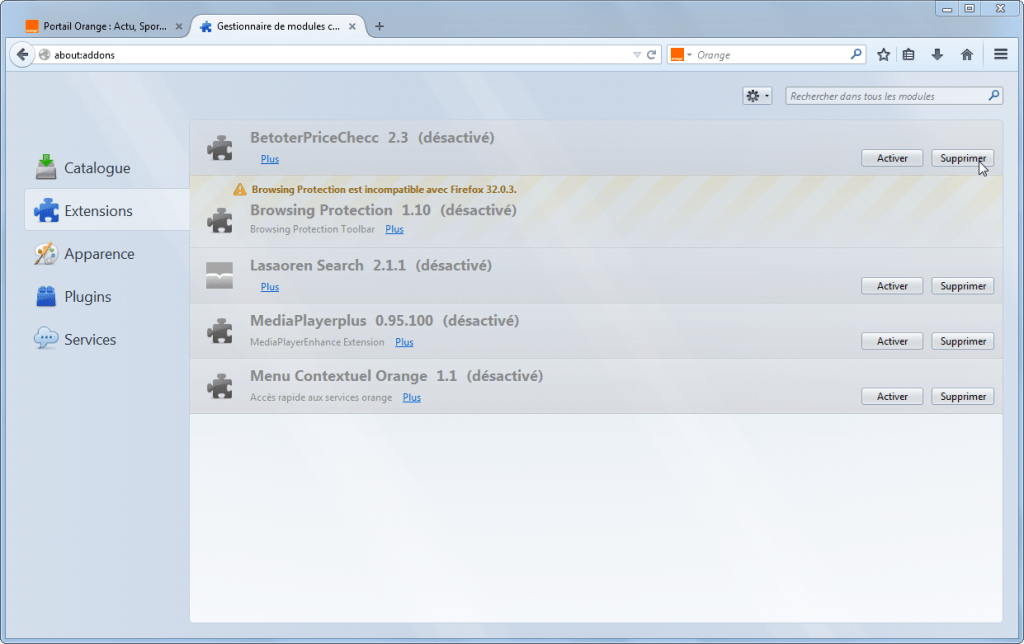Remove Menu Contextuel Orange with Supprimer
Screen dimensions: 1024x644
tap(963, 396)
